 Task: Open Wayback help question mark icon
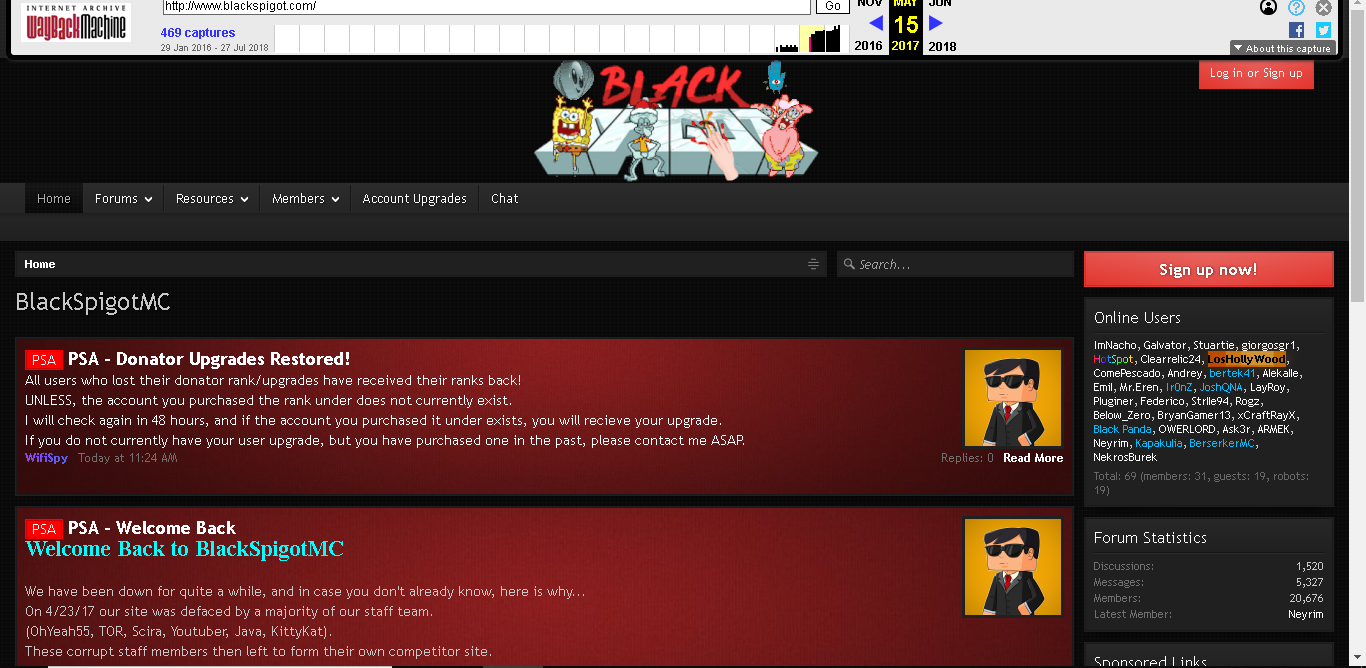pyautogui.click(x=1296, y=8)
